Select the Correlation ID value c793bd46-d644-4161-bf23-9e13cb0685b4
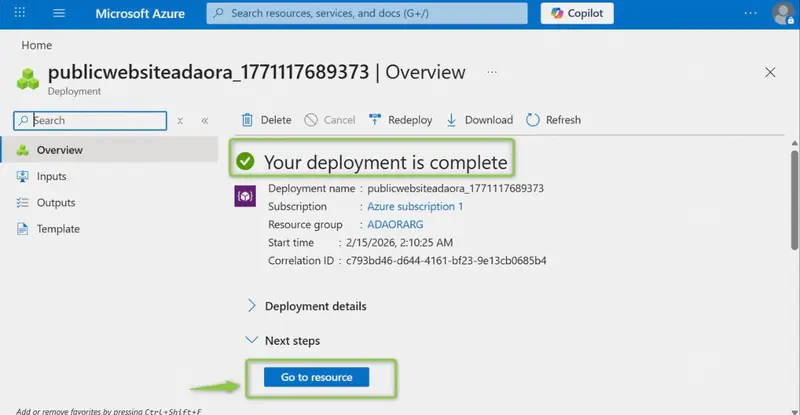 click(446, 261)
